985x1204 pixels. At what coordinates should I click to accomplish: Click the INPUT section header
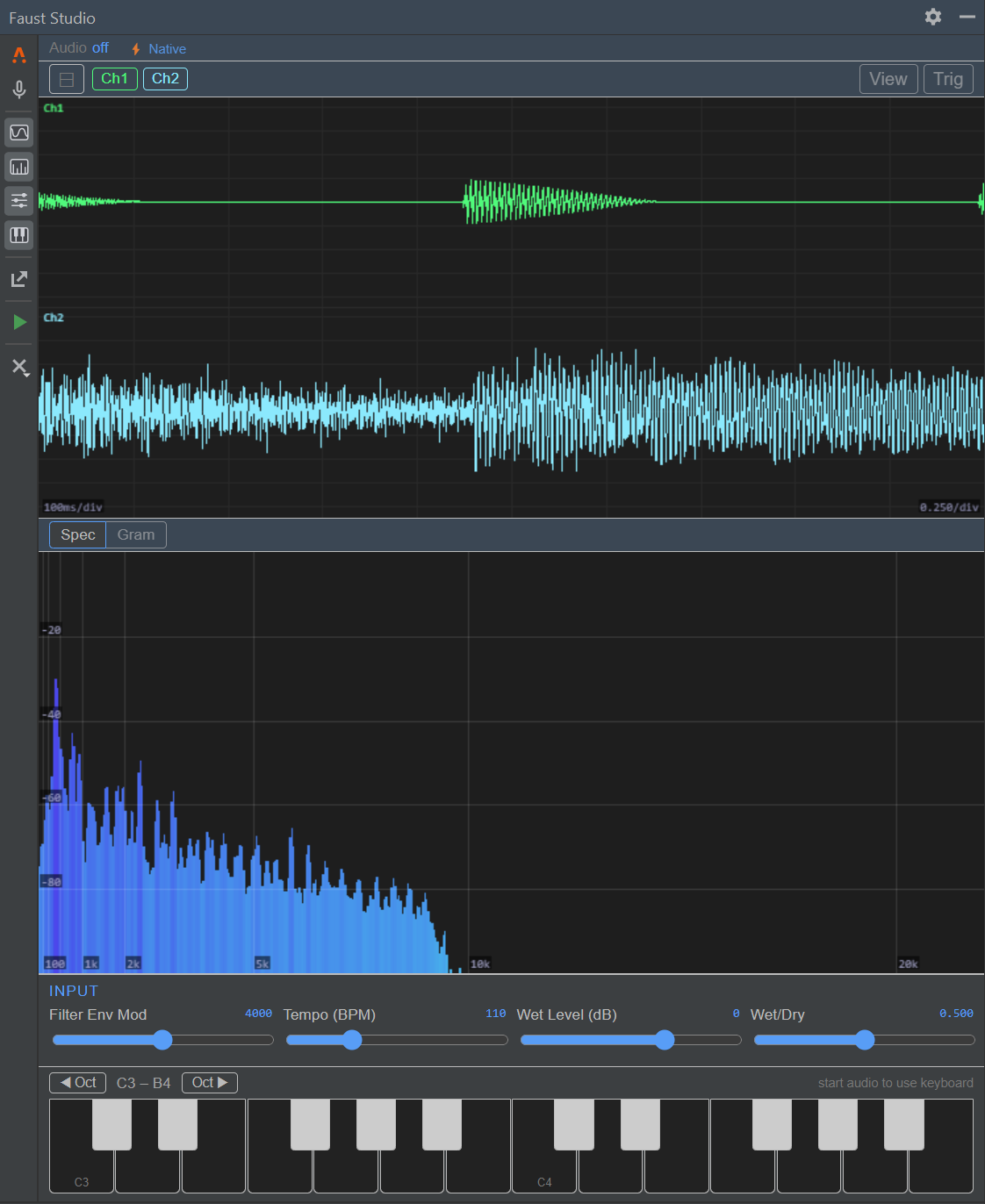74,991
